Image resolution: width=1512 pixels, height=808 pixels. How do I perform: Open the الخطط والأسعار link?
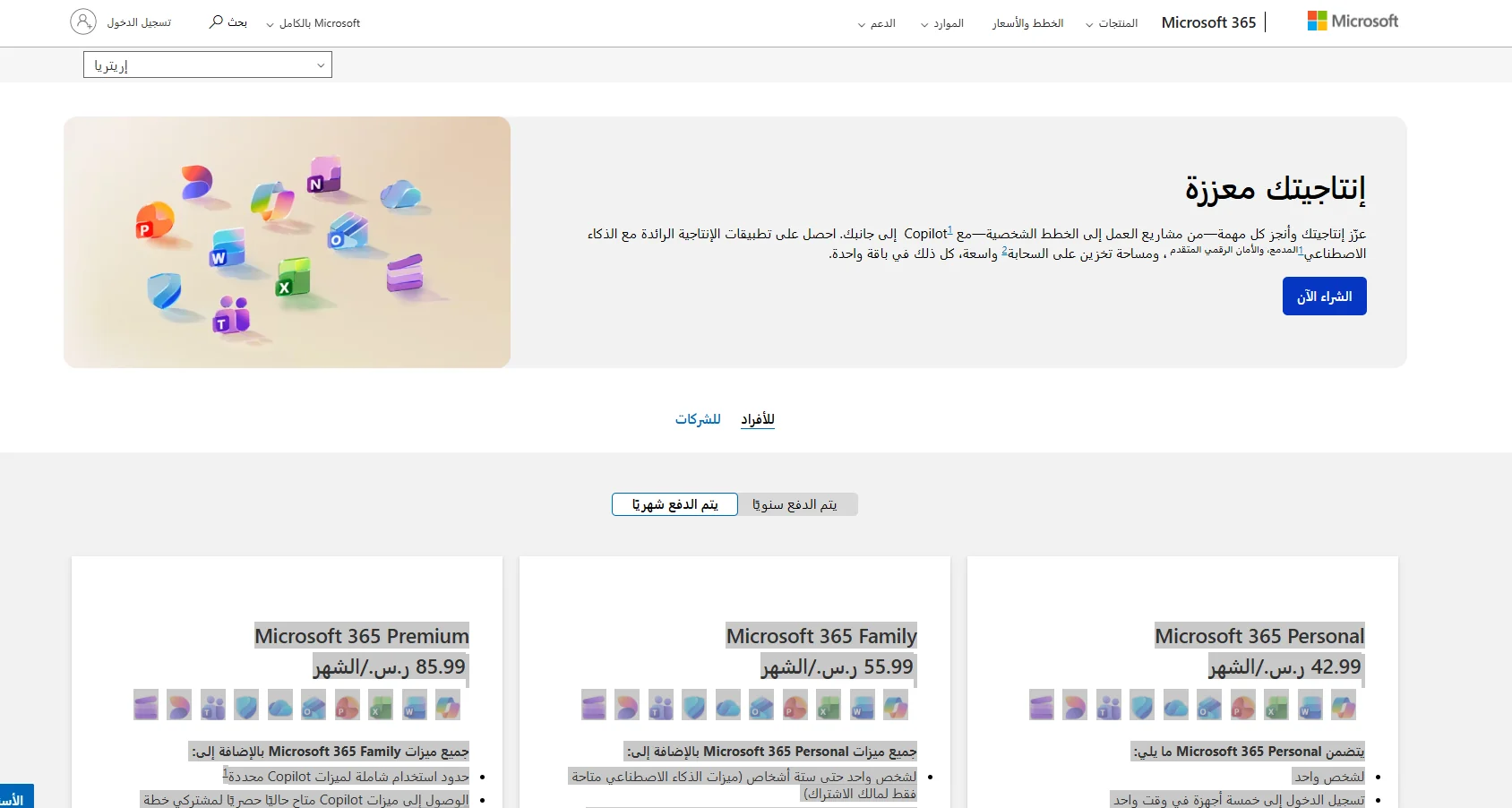click(x=1027, y=23)
